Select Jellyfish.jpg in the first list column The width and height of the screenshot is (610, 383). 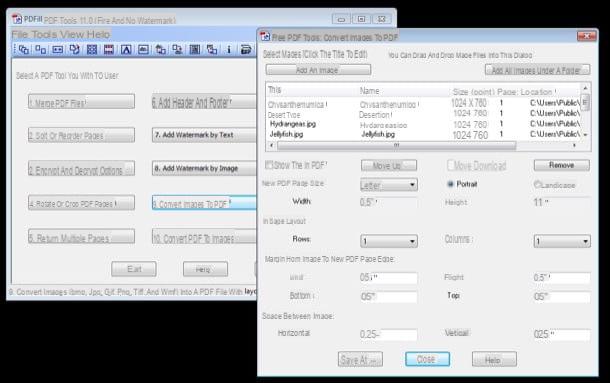point(286,134)
